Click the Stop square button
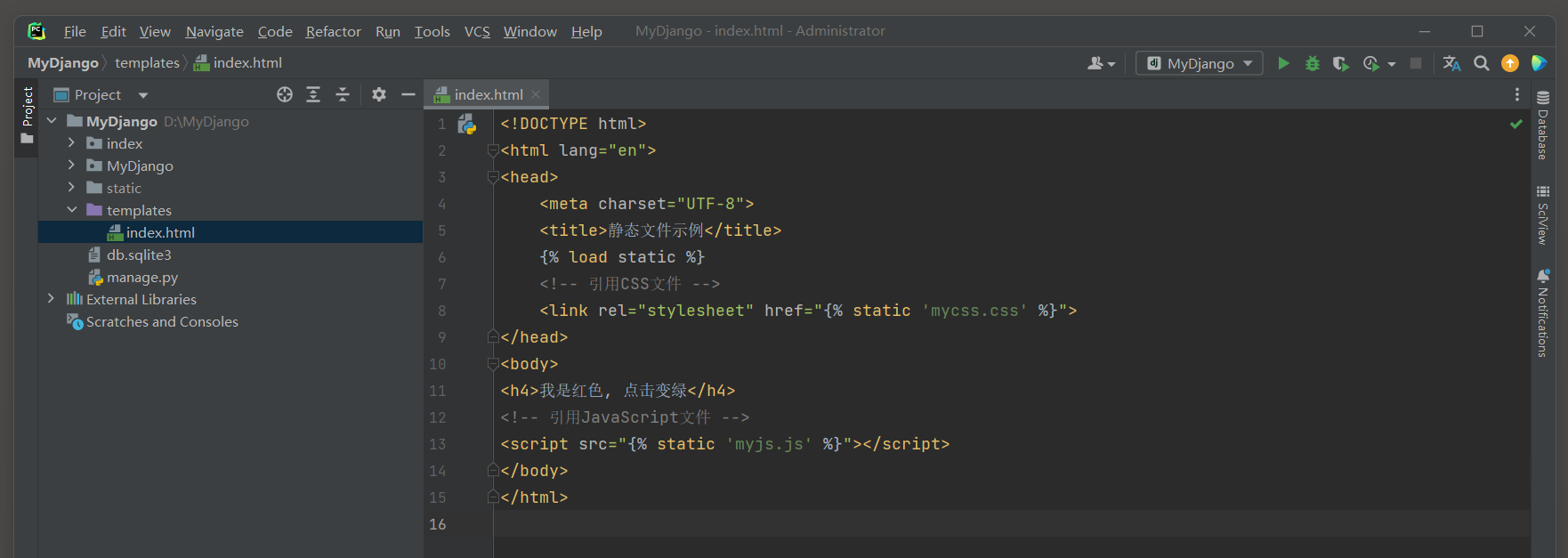 click(1416, 63)
